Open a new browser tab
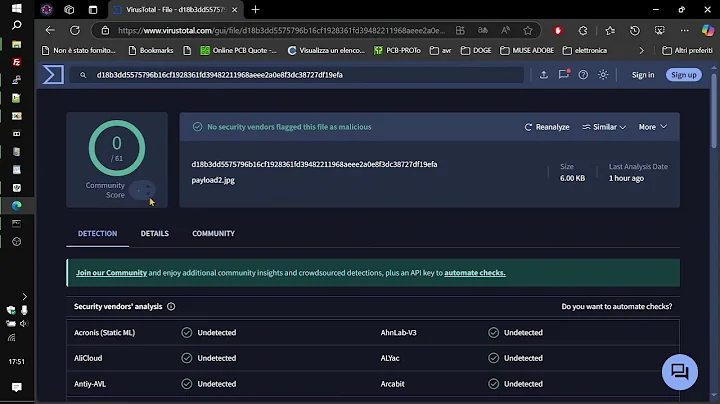Screen dimensions: 720x404 (255, 10)
